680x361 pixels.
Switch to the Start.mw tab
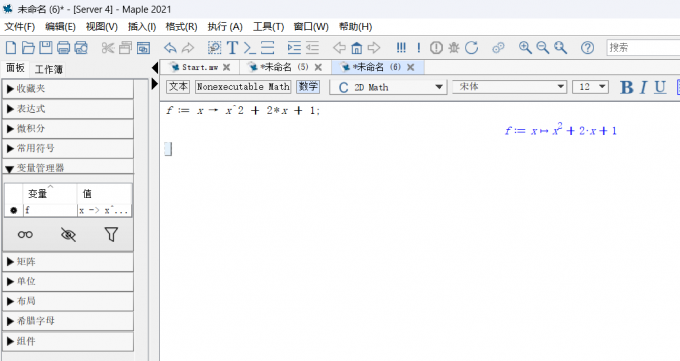point(199,67)
